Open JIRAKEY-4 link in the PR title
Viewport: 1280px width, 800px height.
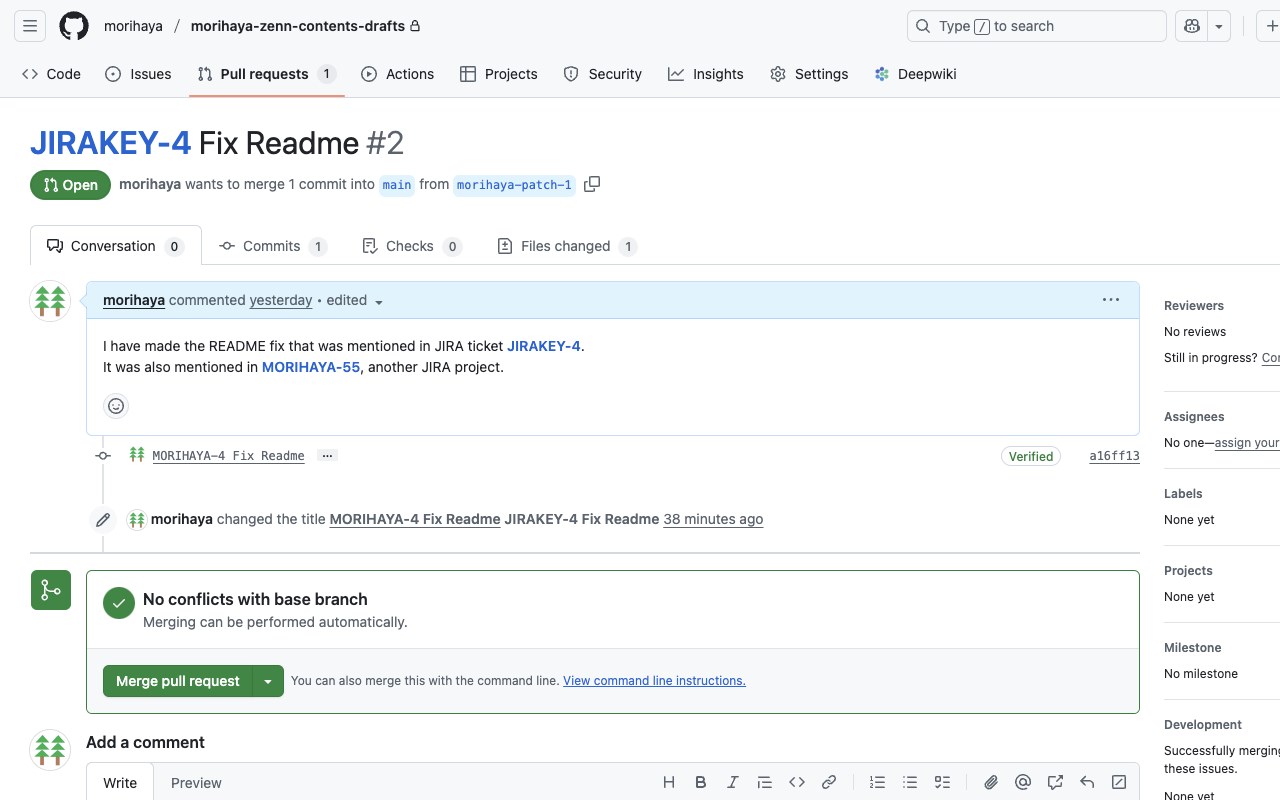pos(110,143)
